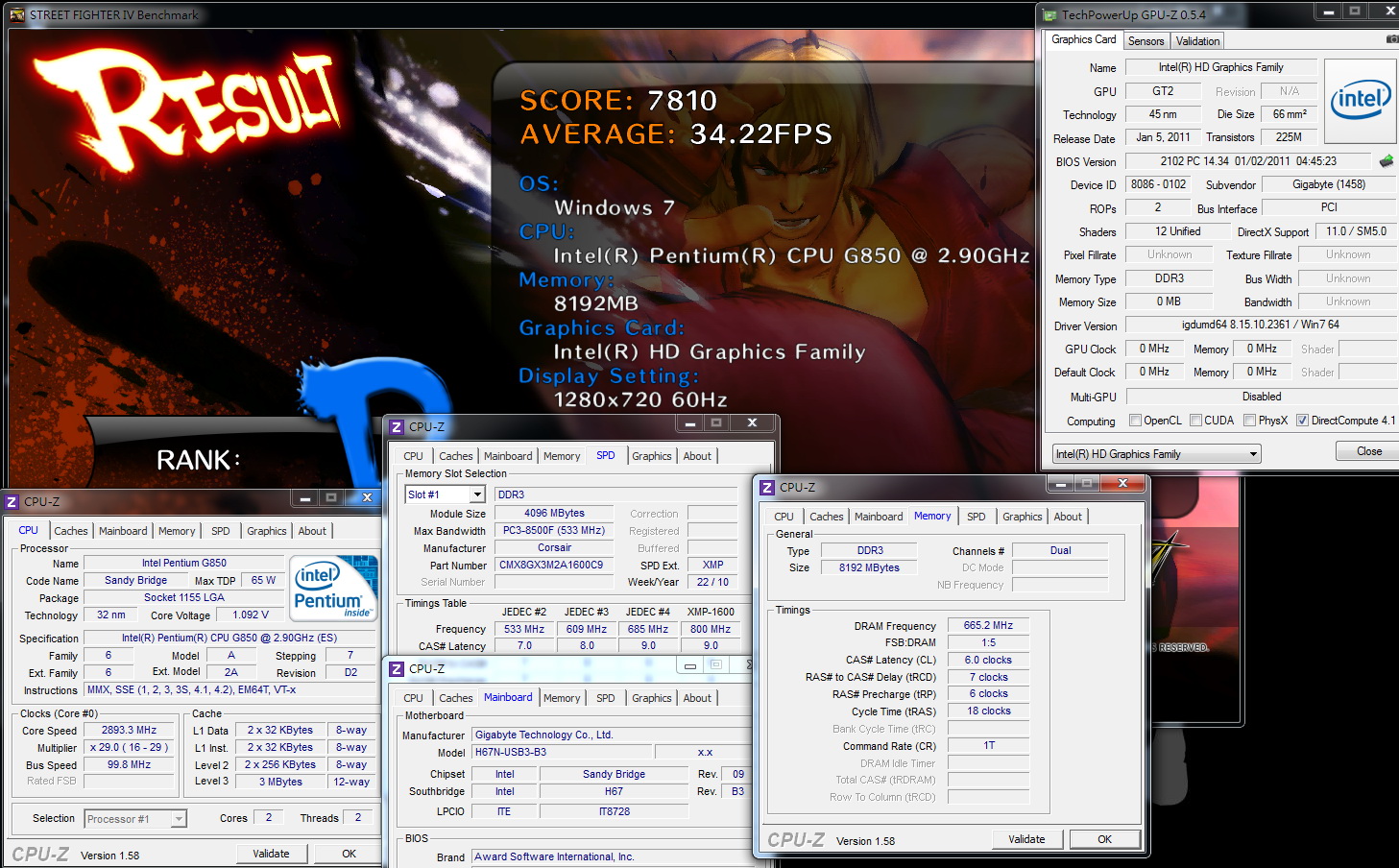Image resolution: width=1399 pixels, height=868 pixels.
Task: Click the Street Fighter IV Benchmark title icon
Action: pos(16,14)
